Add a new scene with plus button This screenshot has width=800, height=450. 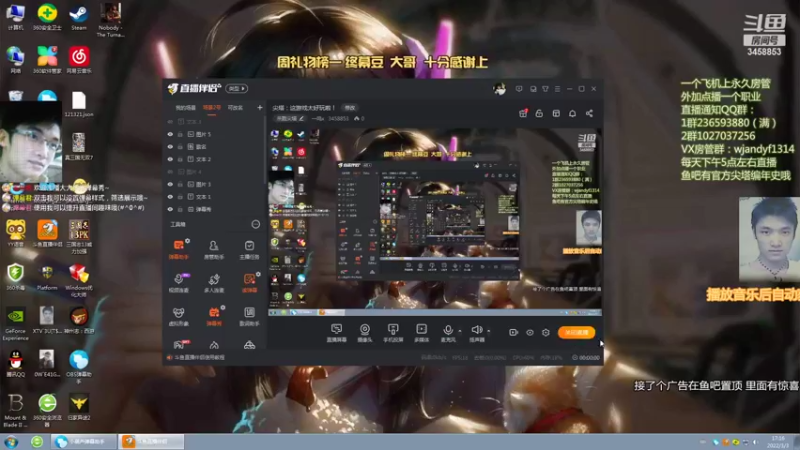[x=260, y=108]
